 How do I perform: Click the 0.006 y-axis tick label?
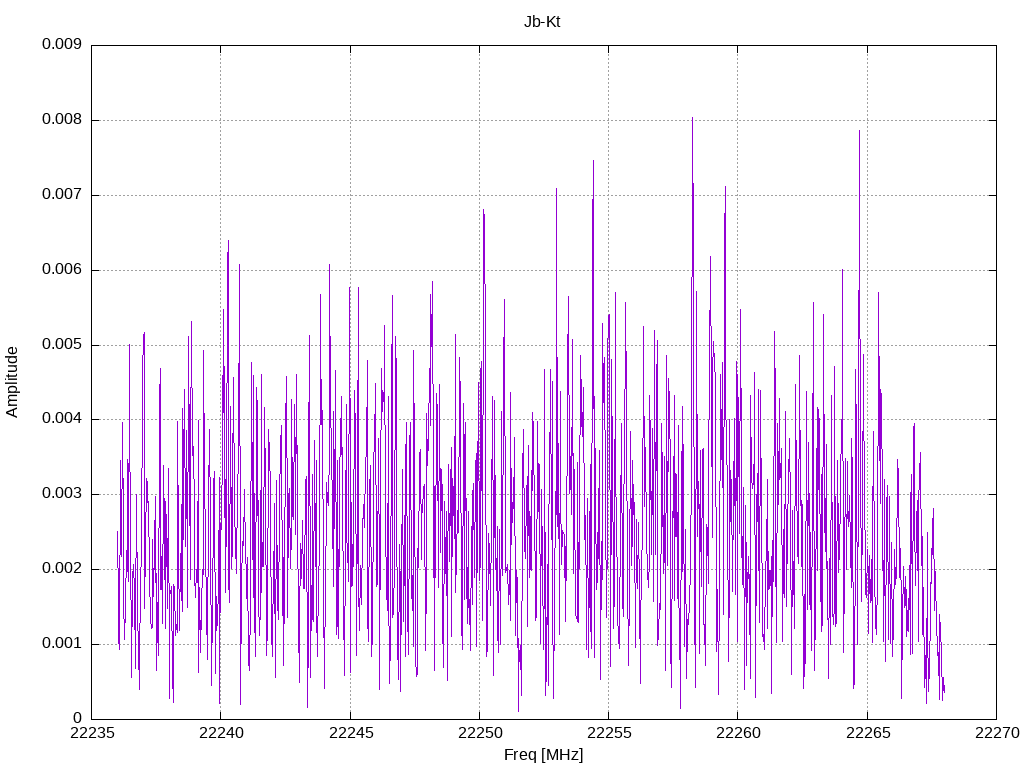[62, 270]
